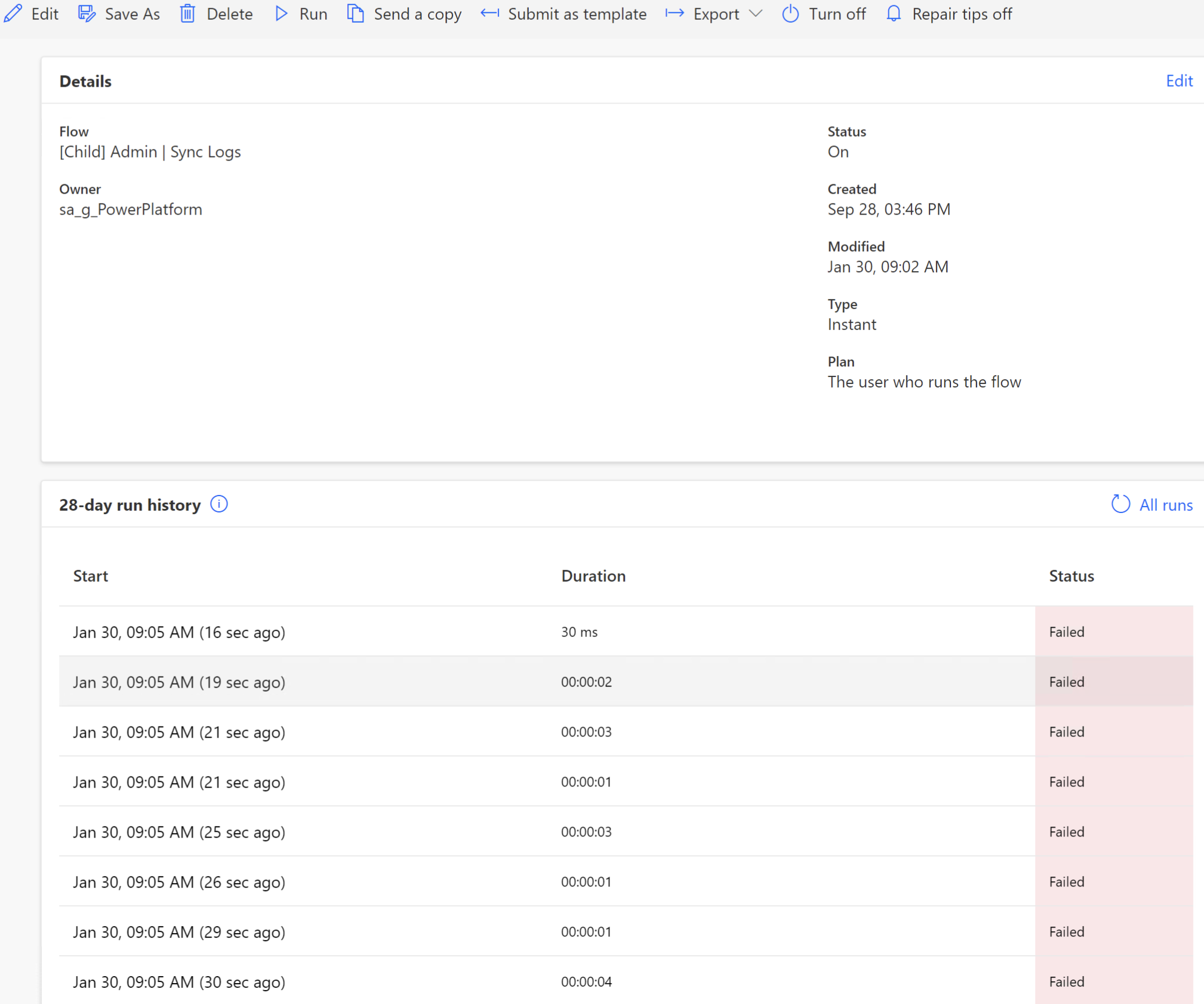Select the Repair tips bell icon
This screenshot has height=1004, width=1204.
893,13
